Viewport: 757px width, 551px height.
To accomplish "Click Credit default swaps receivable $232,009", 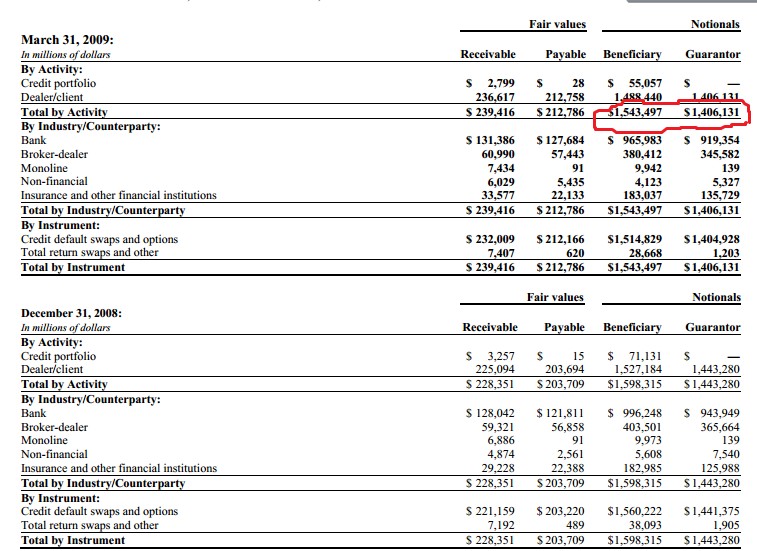I will pyautogui.click(x=490, y=239).
